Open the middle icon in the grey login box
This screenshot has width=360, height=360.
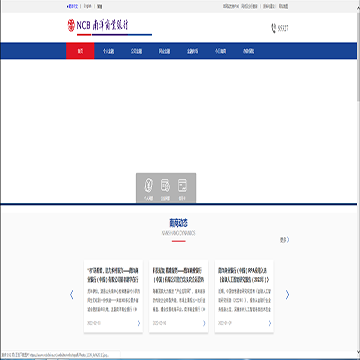click(165, 185)
